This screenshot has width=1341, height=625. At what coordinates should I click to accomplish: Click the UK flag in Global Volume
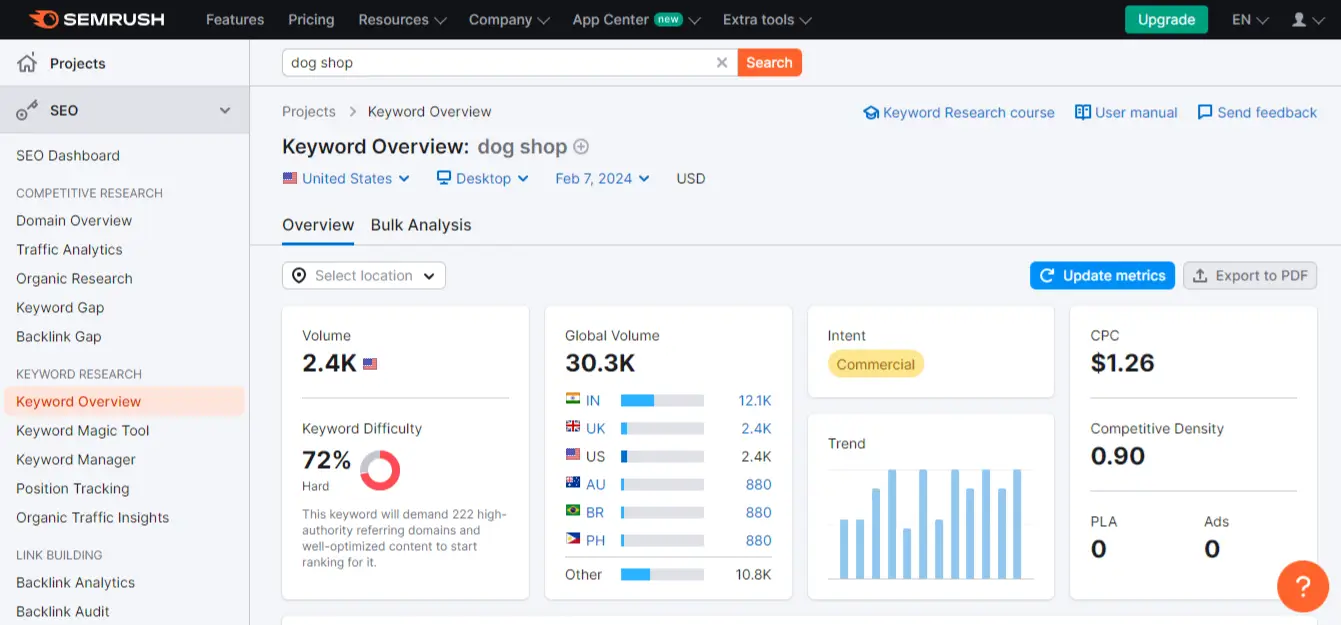[x=573, y=427]
